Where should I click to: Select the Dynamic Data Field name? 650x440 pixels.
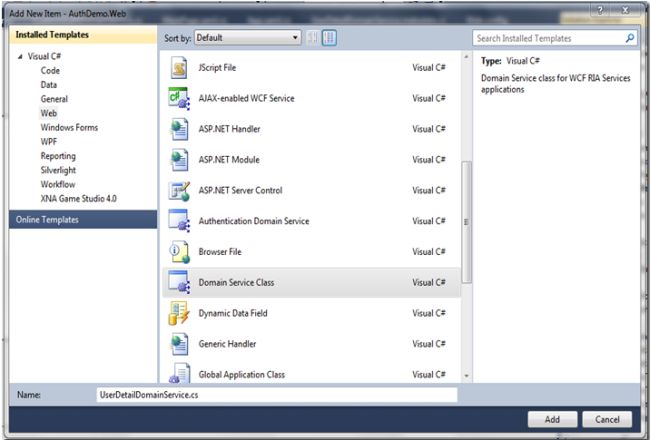point(233,313)
